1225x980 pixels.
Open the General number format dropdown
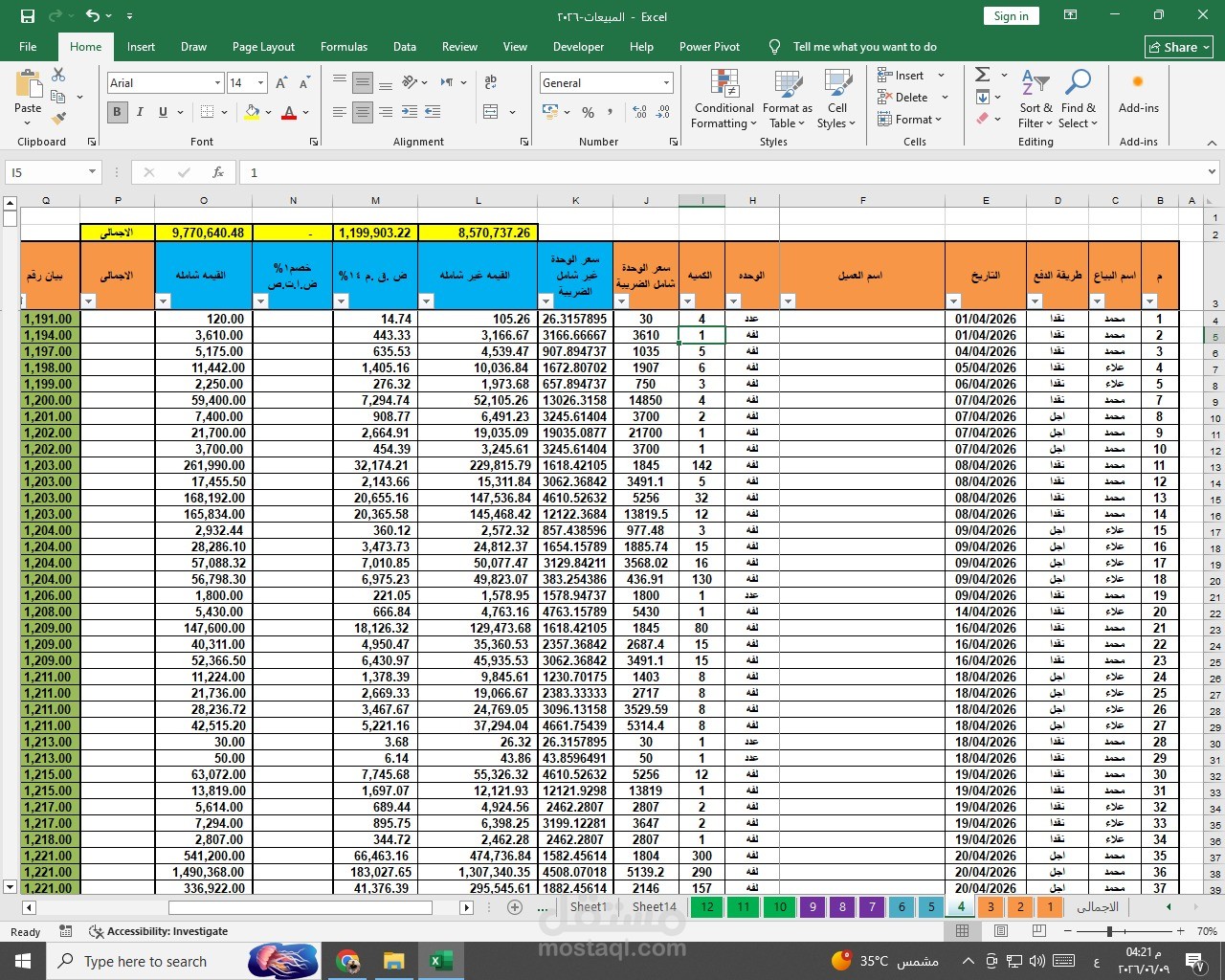click(x=607, y=83)
